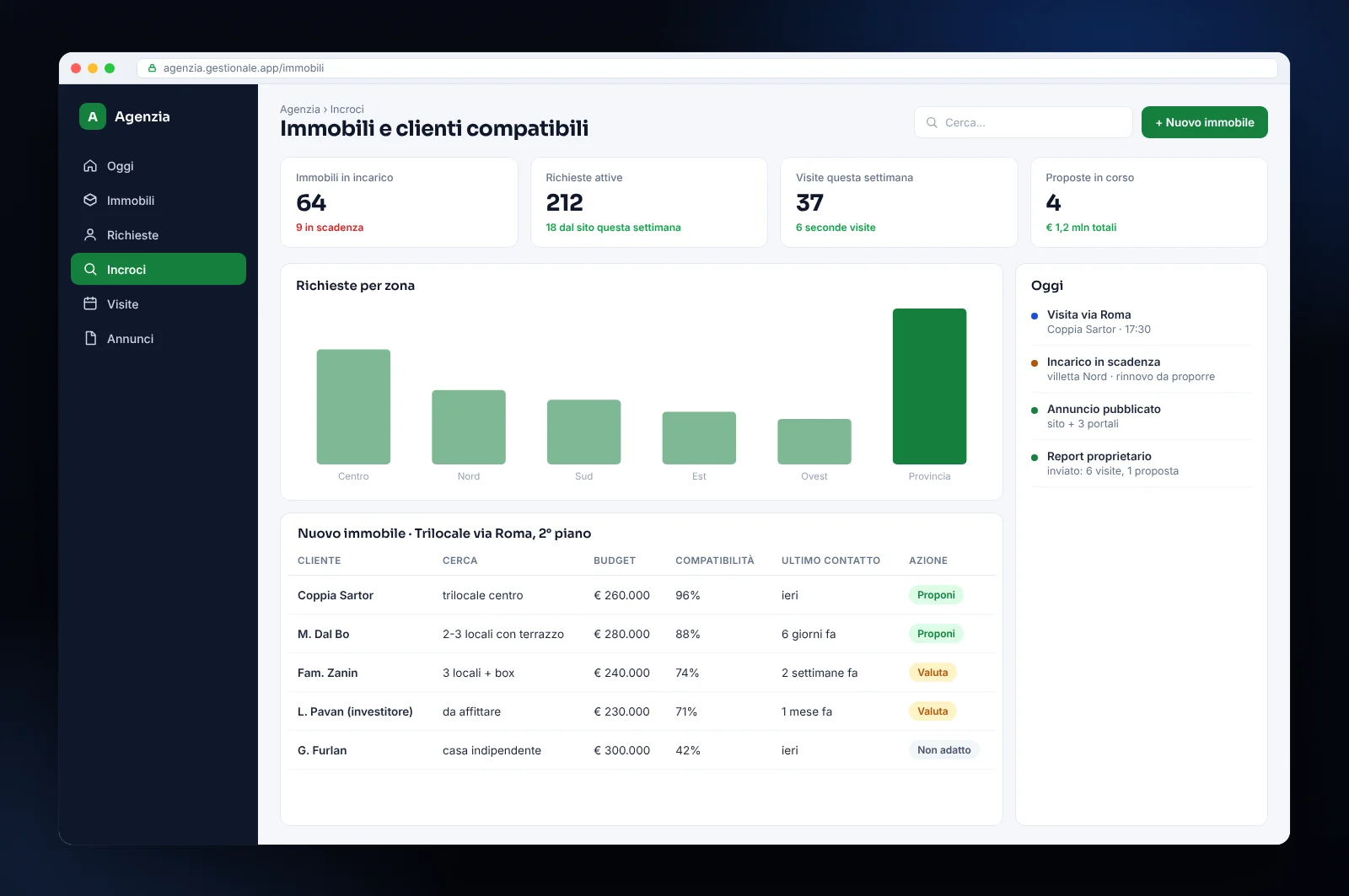
Task: Select the Ovest bar in the chart
Action: tap(814, 441)
